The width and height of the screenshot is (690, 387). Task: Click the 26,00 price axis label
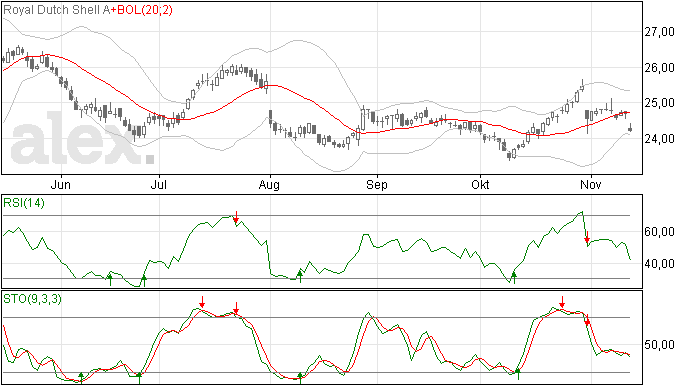(659, 68)
